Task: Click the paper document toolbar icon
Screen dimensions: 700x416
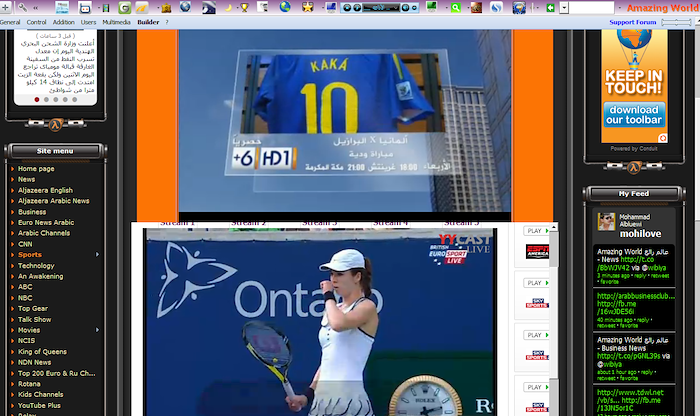Action: coord(263,8)
